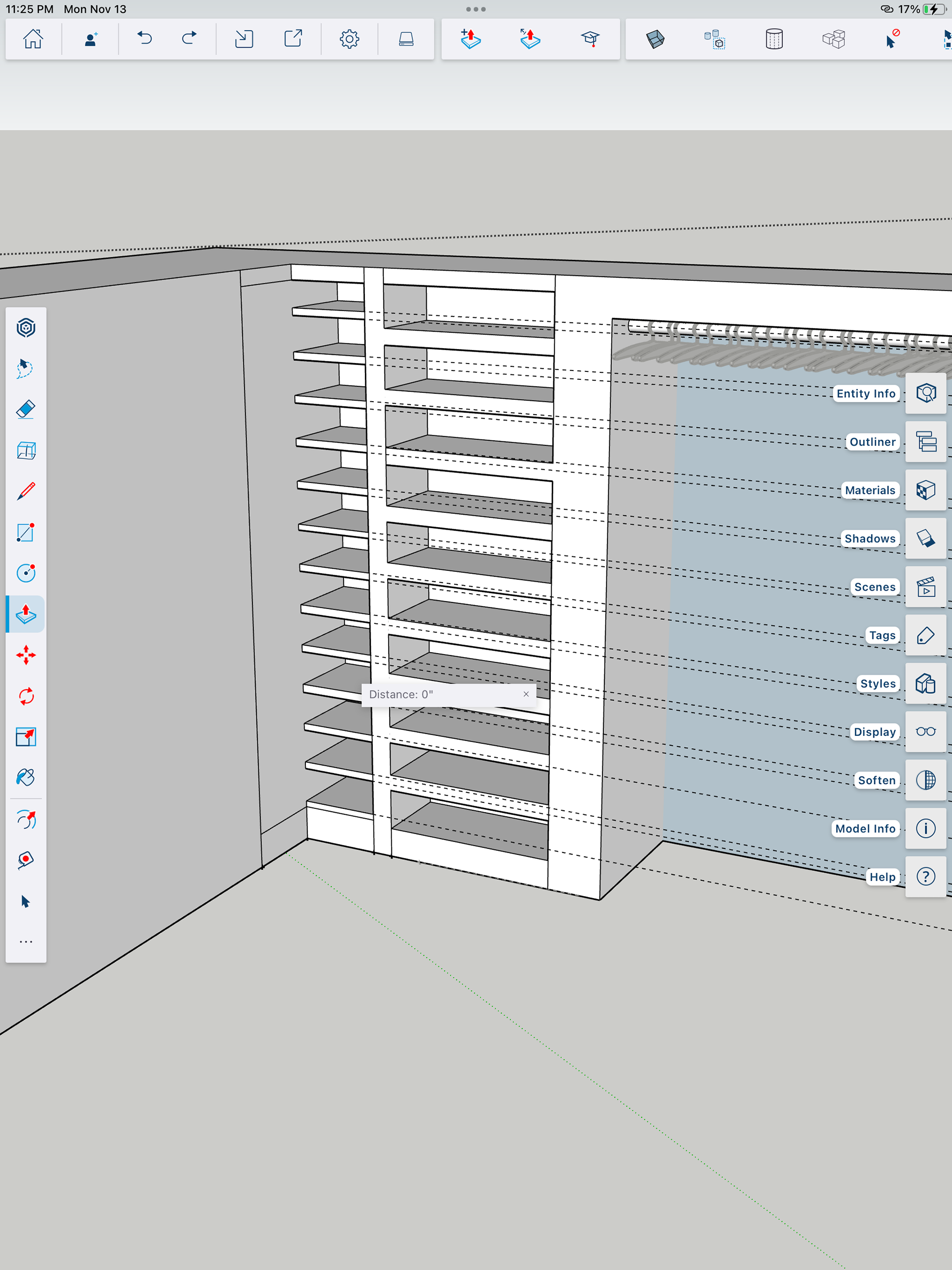952x1270 pixels.
Task: Undo the last action
Action: click(145, 39)
